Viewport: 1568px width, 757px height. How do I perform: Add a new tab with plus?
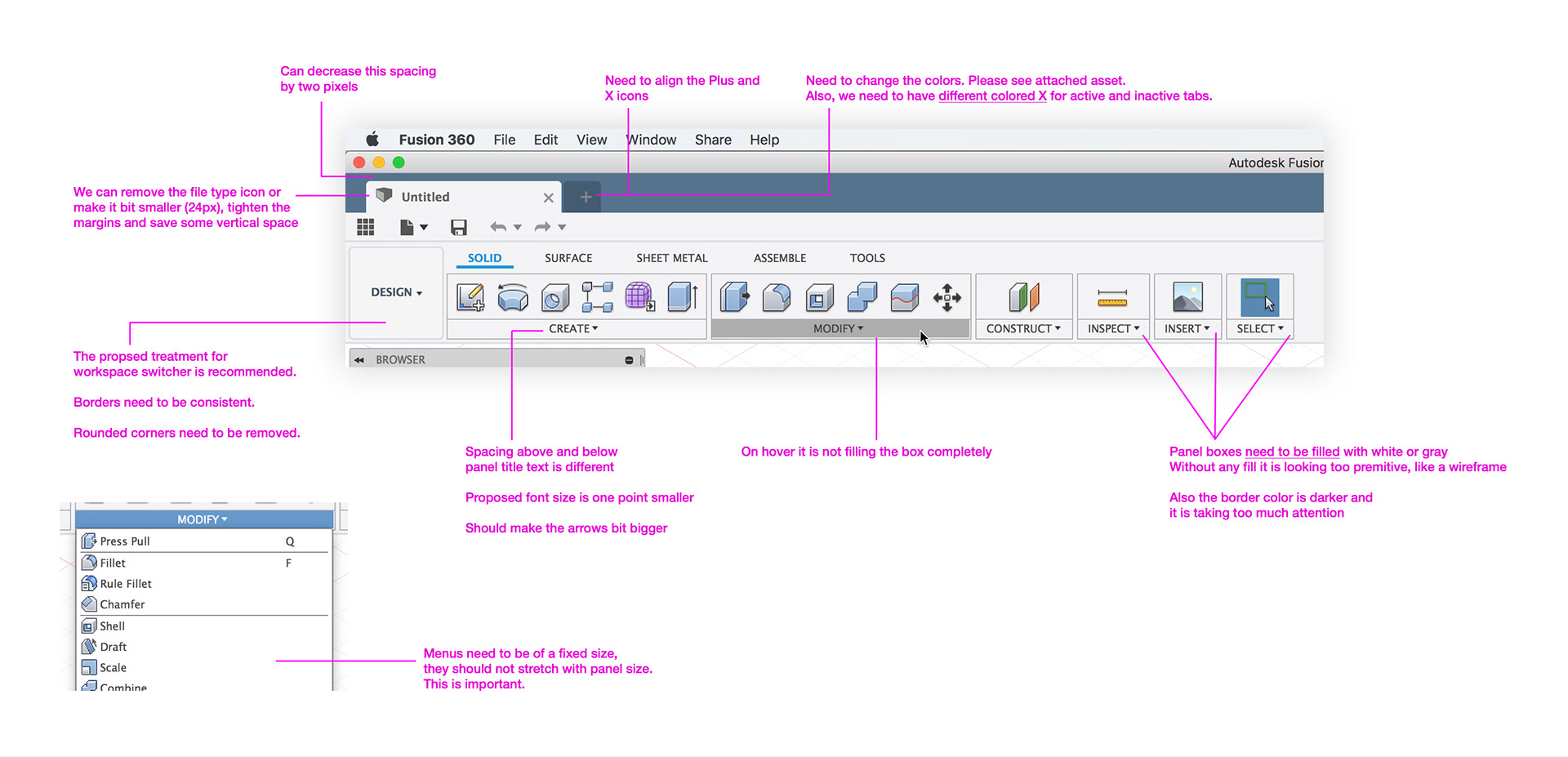[586, 197]
